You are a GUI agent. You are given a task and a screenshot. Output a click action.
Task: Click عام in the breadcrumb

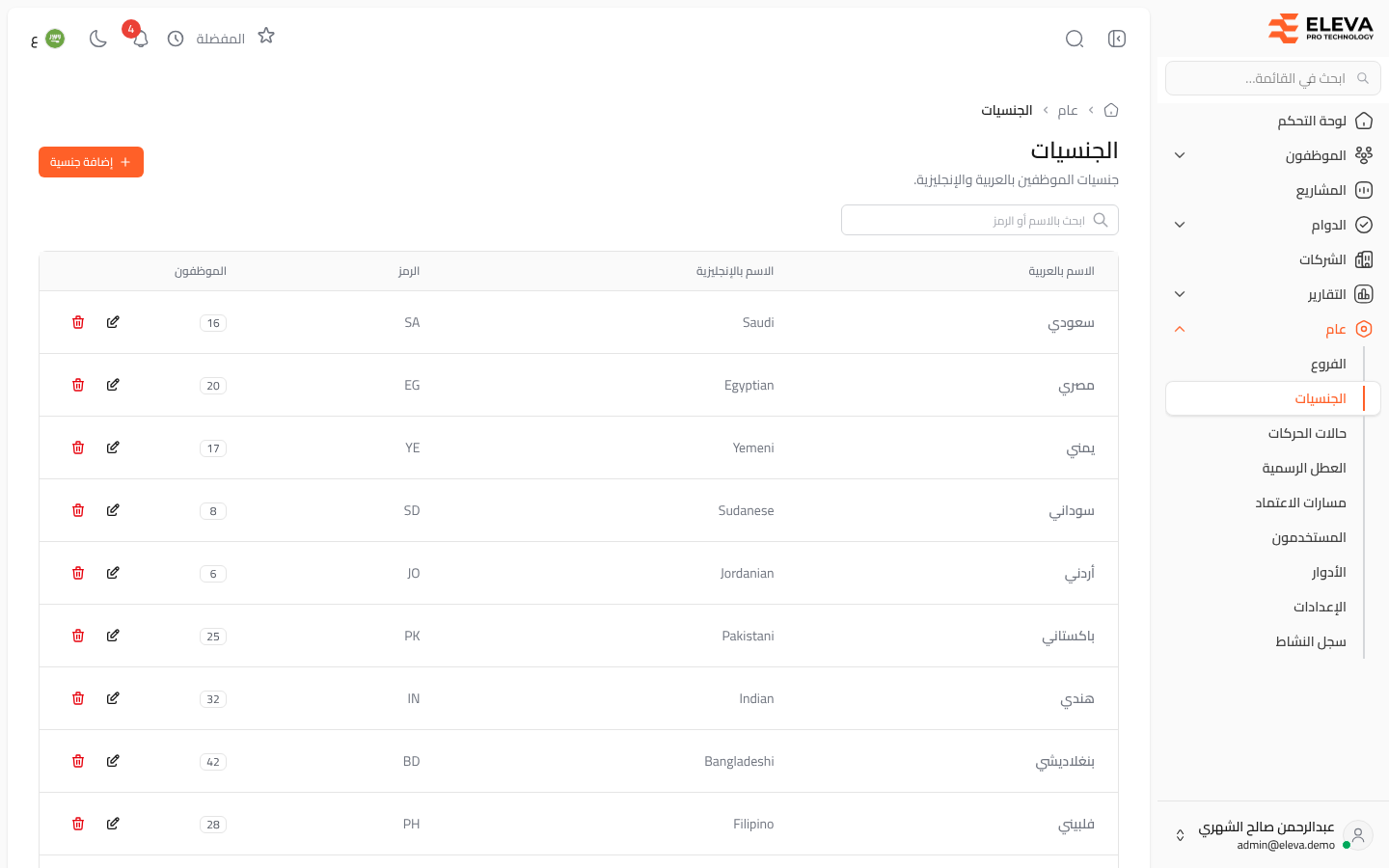click(x=1068, y=110)
